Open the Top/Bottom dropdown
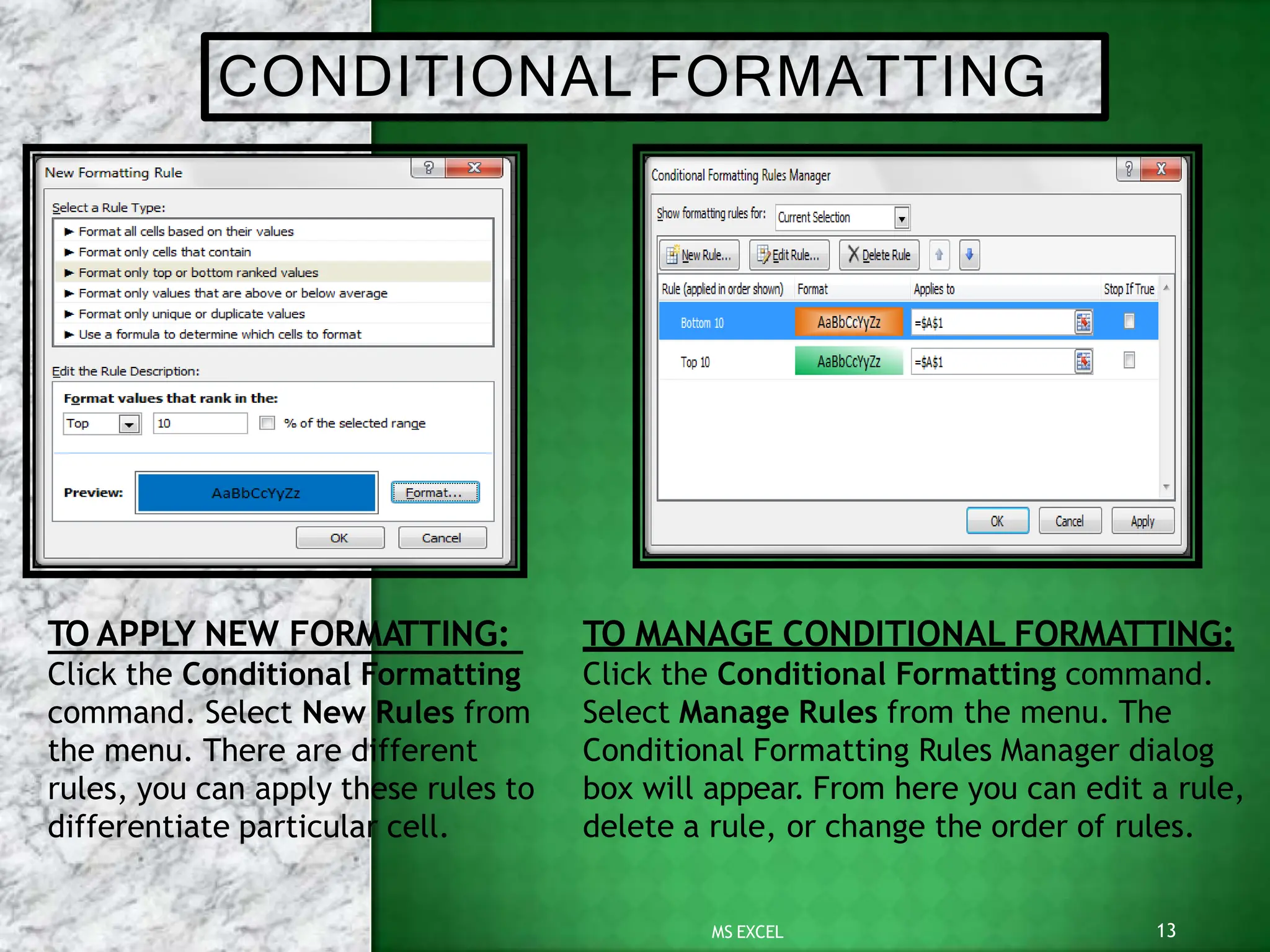This screenshot has height=952, width=1270. tap(129, 424)
